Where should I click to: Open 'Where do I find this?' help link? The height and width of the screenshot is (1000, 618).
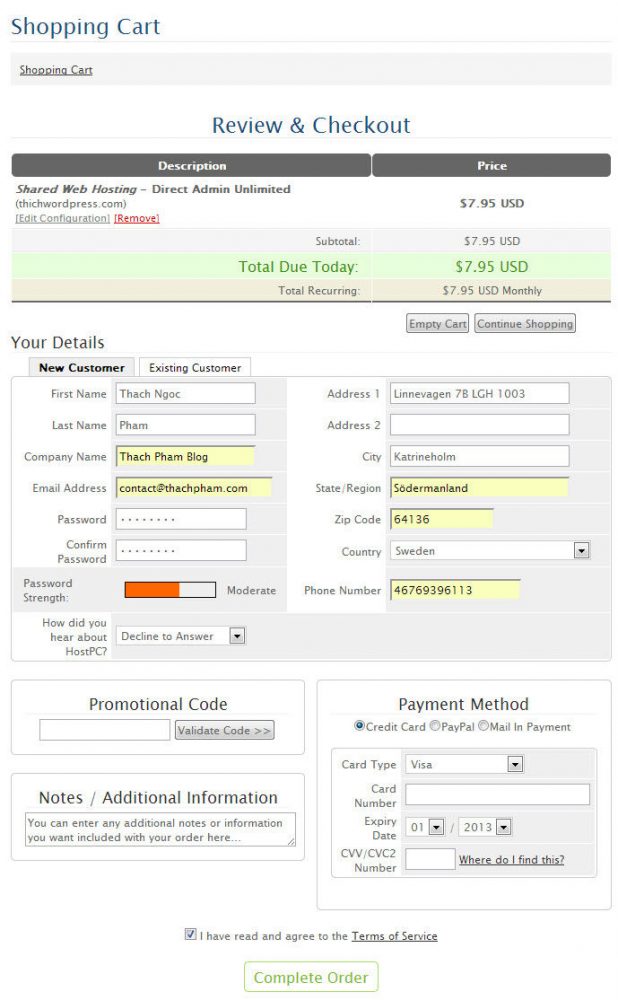511,860
